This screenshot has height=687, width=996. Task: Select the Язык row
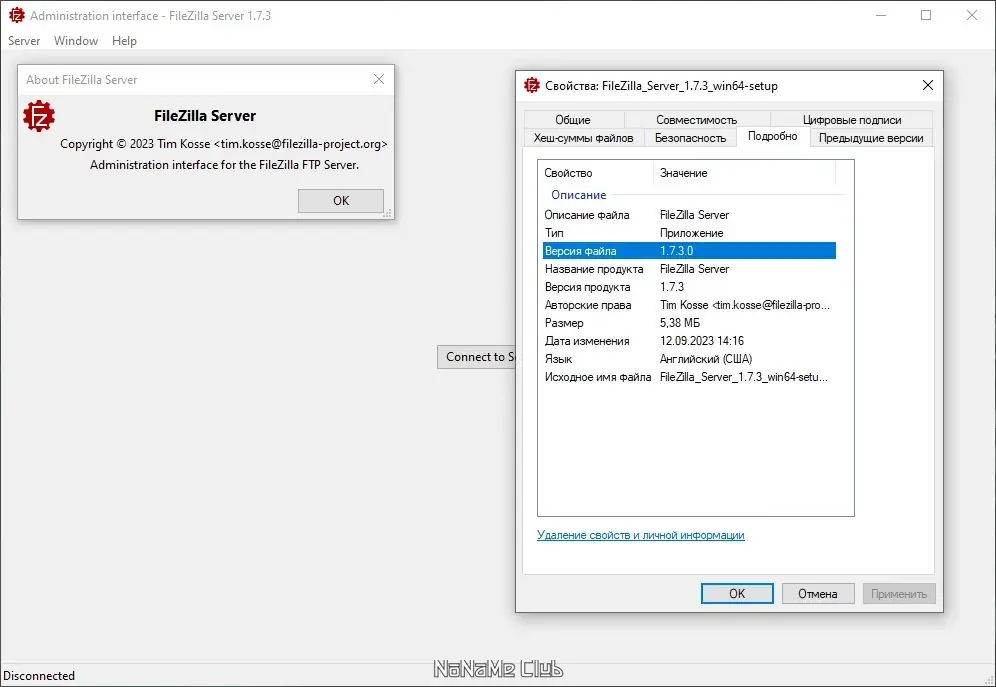coord(689,359)
